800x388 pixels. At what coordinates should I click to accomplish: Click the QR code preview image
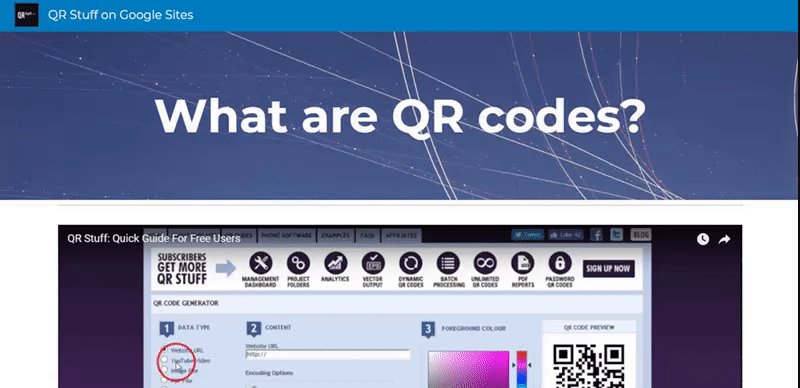pos(589,367)
